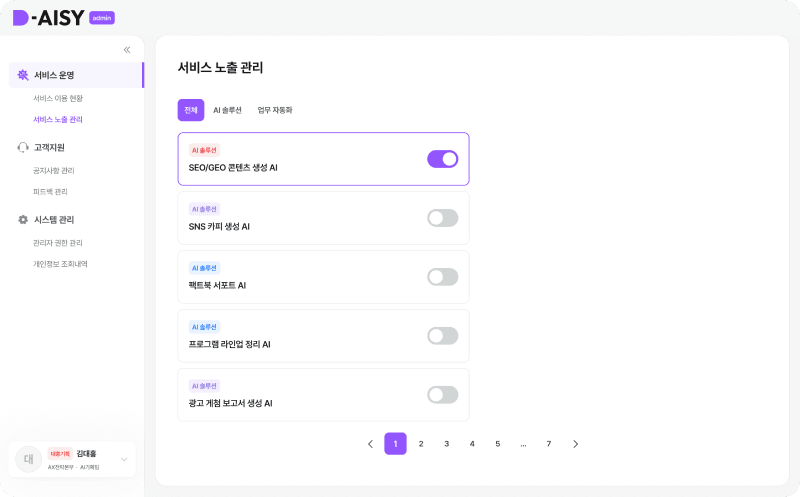
Task: Switch to the 업무 자동화 tab
Action: [x=275, y=110]
